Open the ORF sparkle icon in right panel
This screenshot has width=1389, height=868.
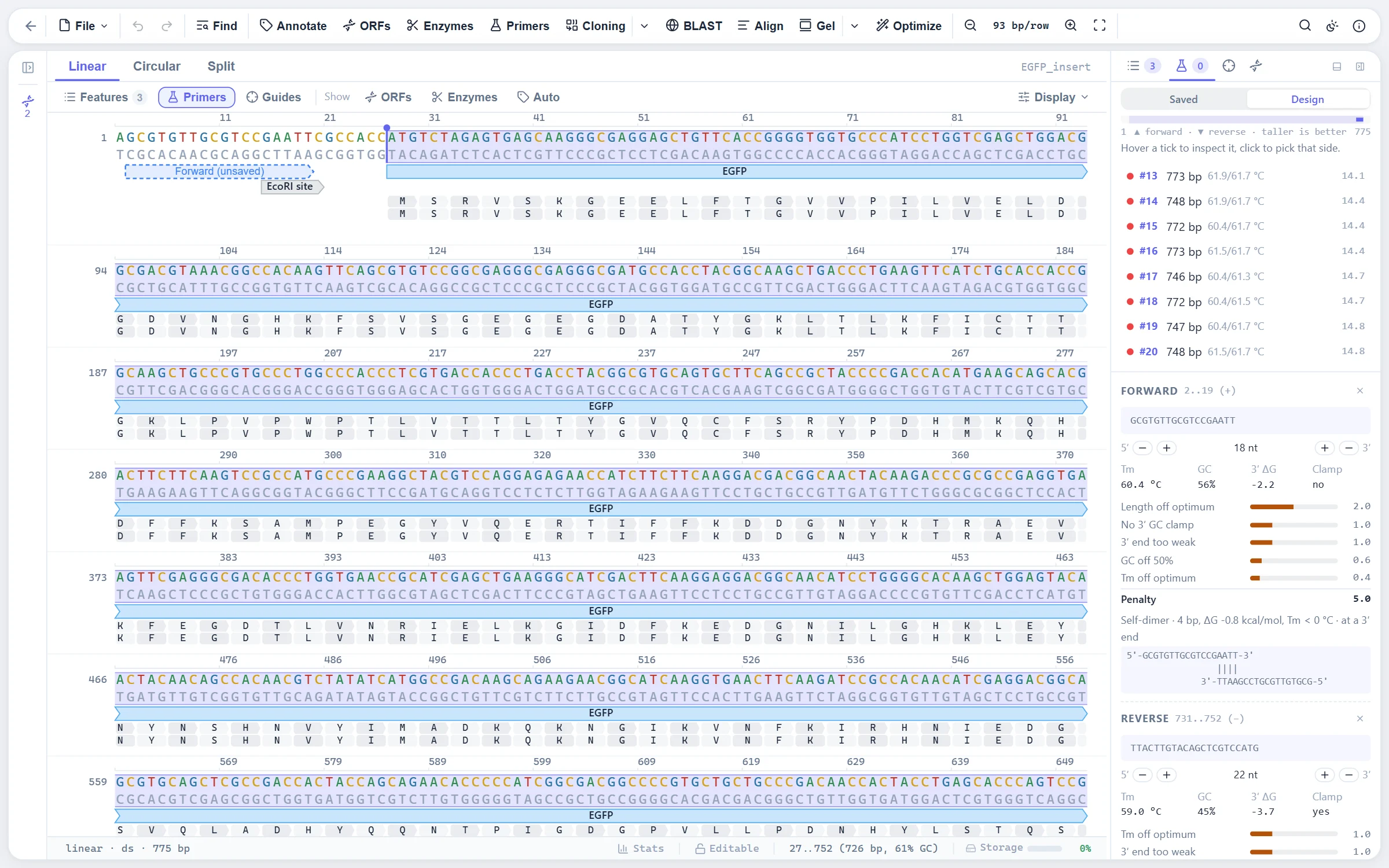1256,66
